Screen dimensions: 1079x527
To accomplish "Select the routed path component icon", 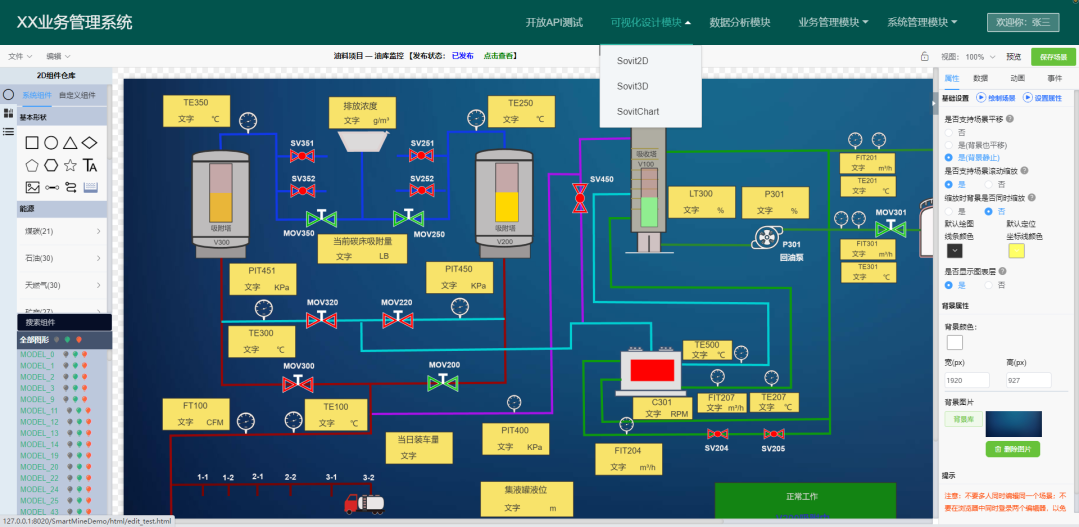I will [70, 186].
